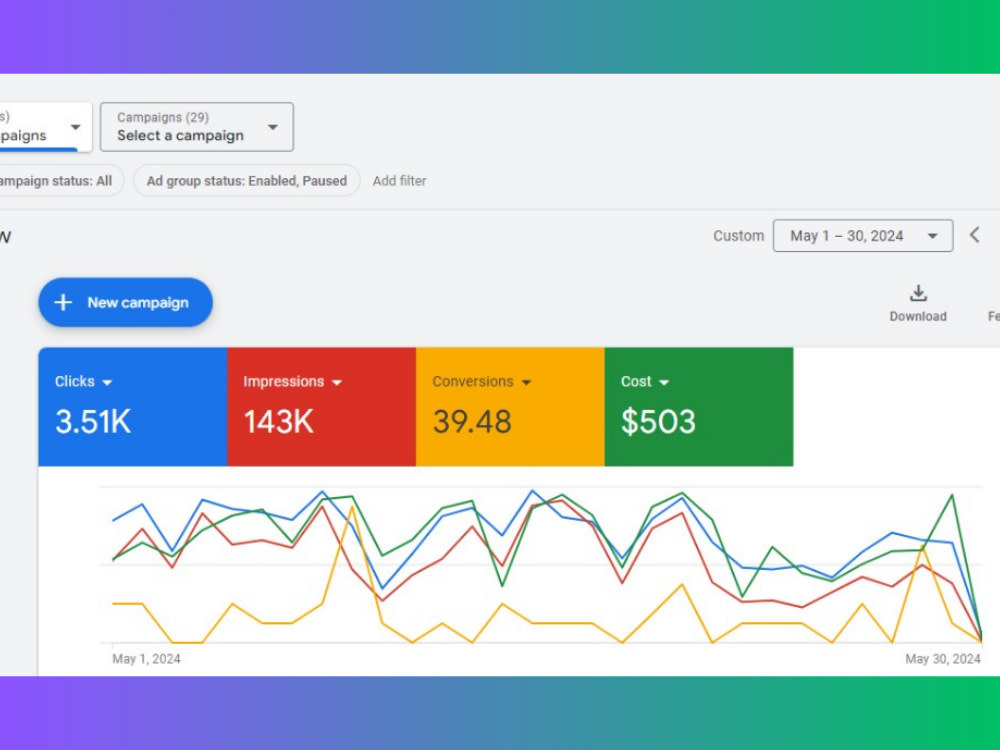Select the red 143K impressions value
The height and width of the screenshot is (750, 1000).
click(279, 422)
